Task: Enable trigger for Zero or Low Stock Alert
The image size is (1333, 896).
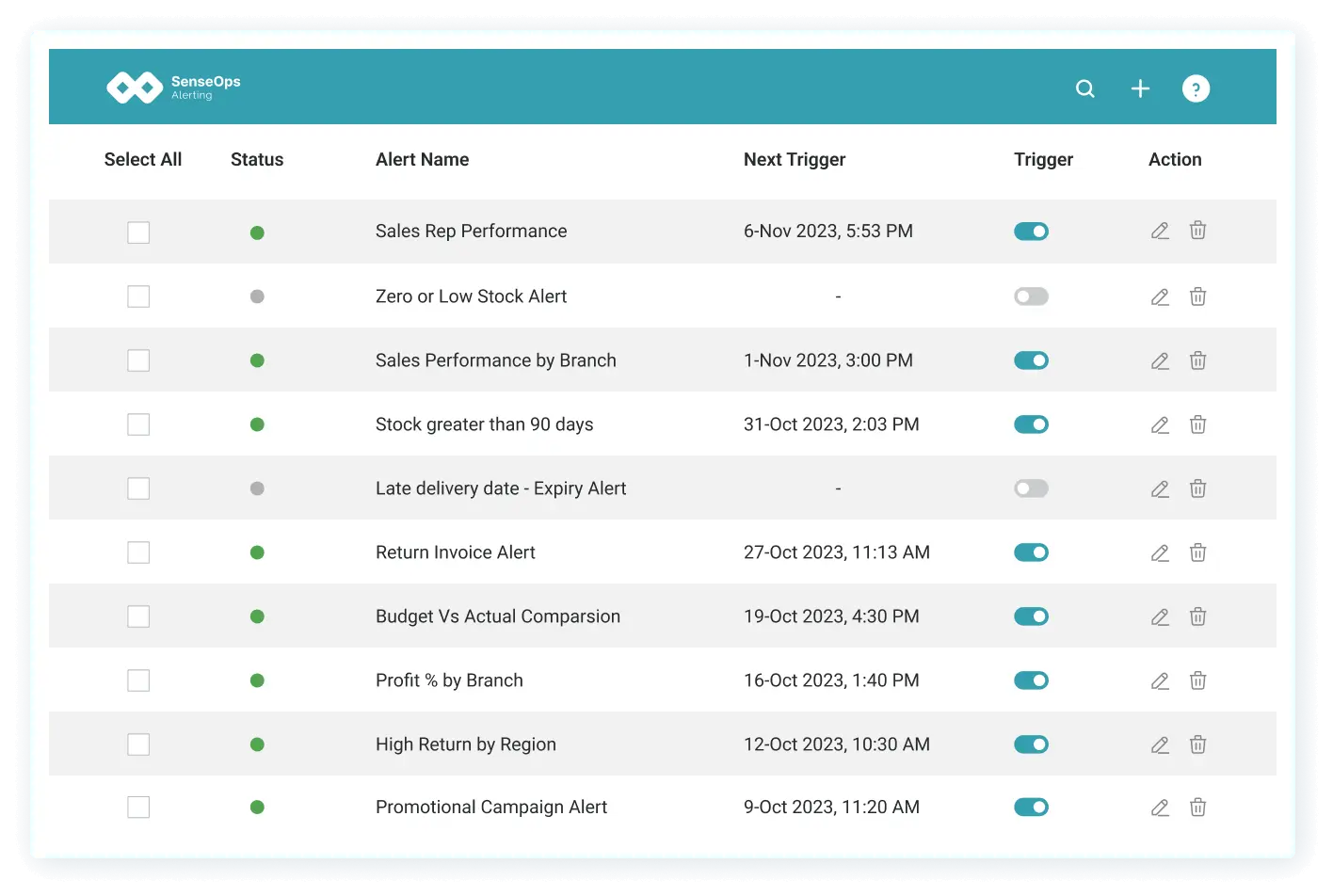Action: click(x=1031, y=296)
